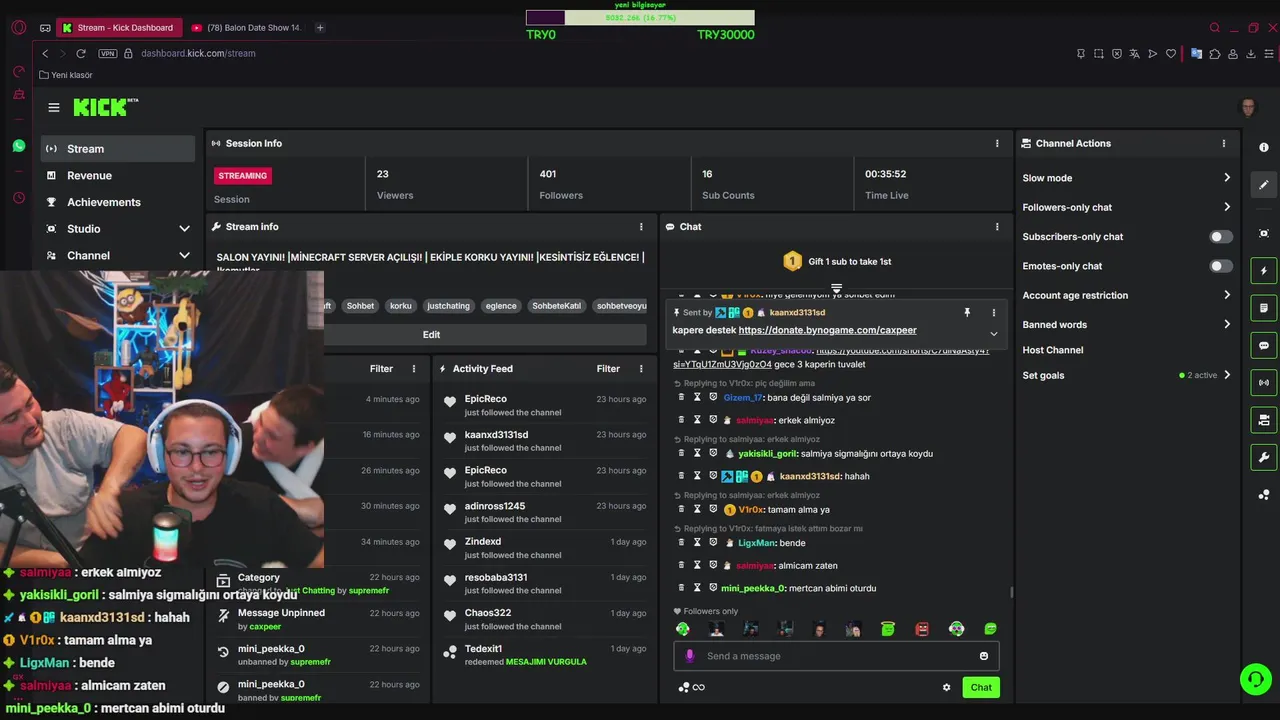Switch to Balon Date Show YouTube tab
This screenshot has height=720, width=1280.
(245, 28)
